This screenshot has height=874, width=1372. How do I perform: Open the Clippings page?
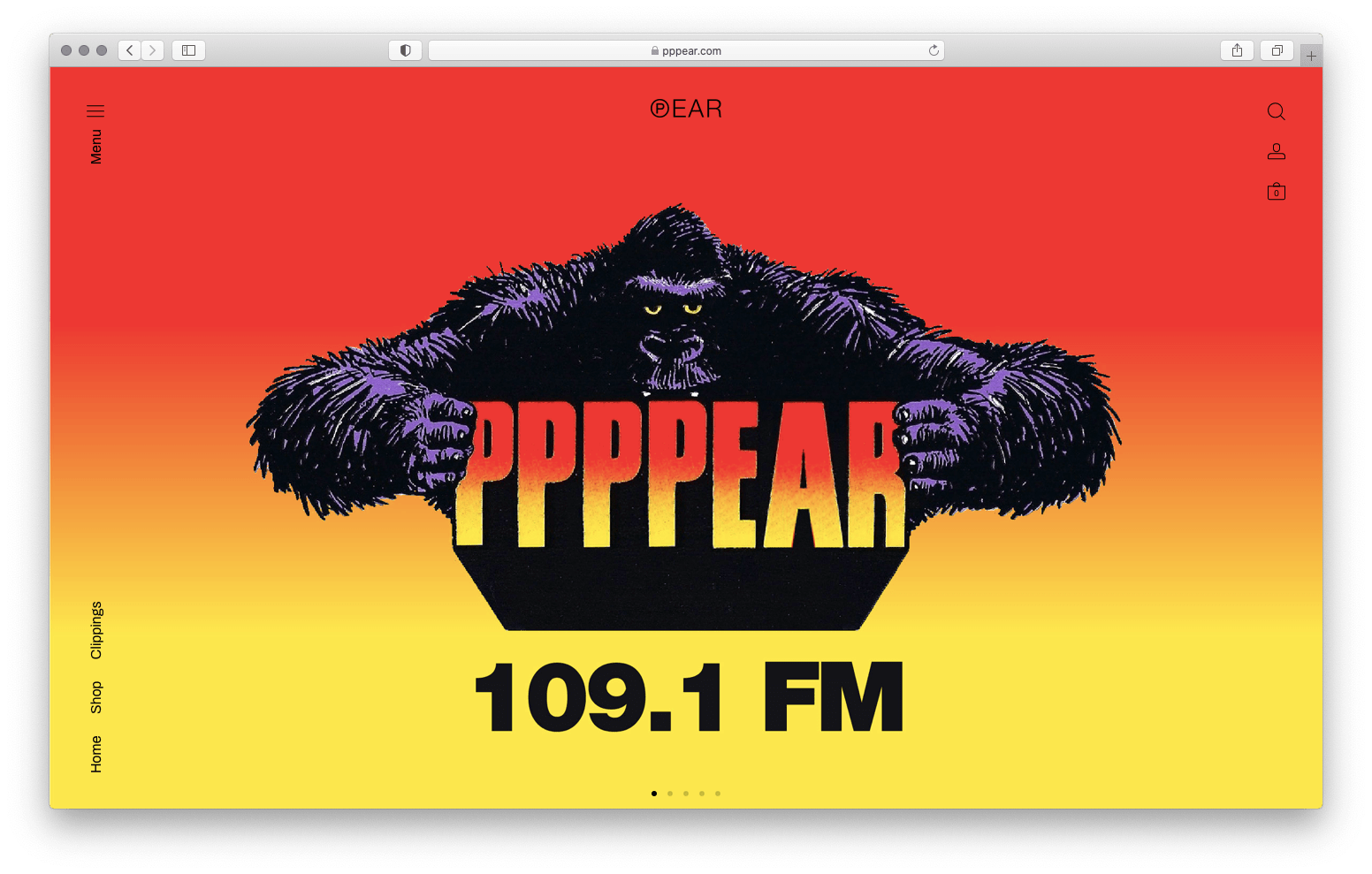[95, 627]
